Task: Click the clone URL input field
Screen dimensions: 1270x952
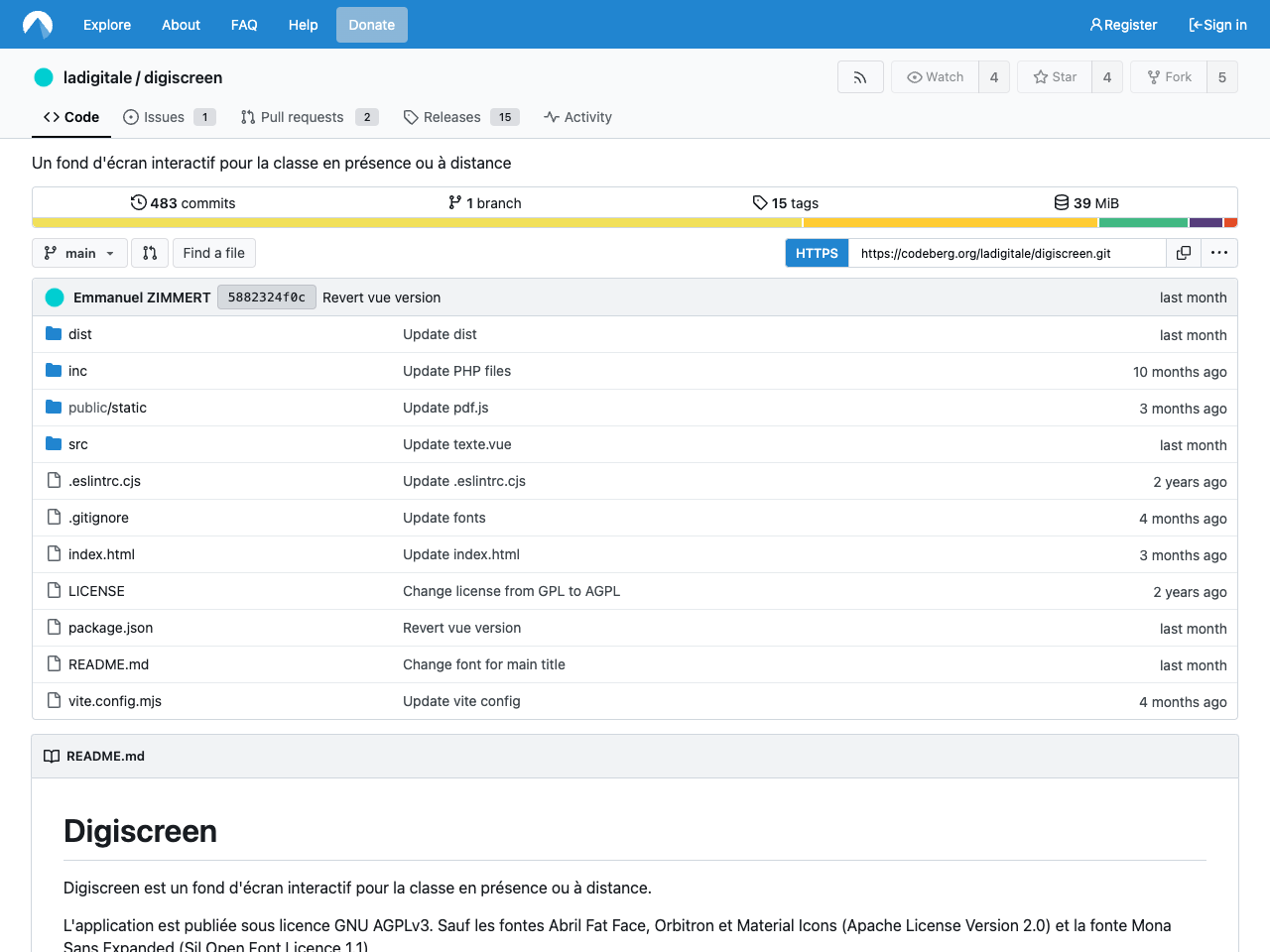Action: click(1007, 253)
